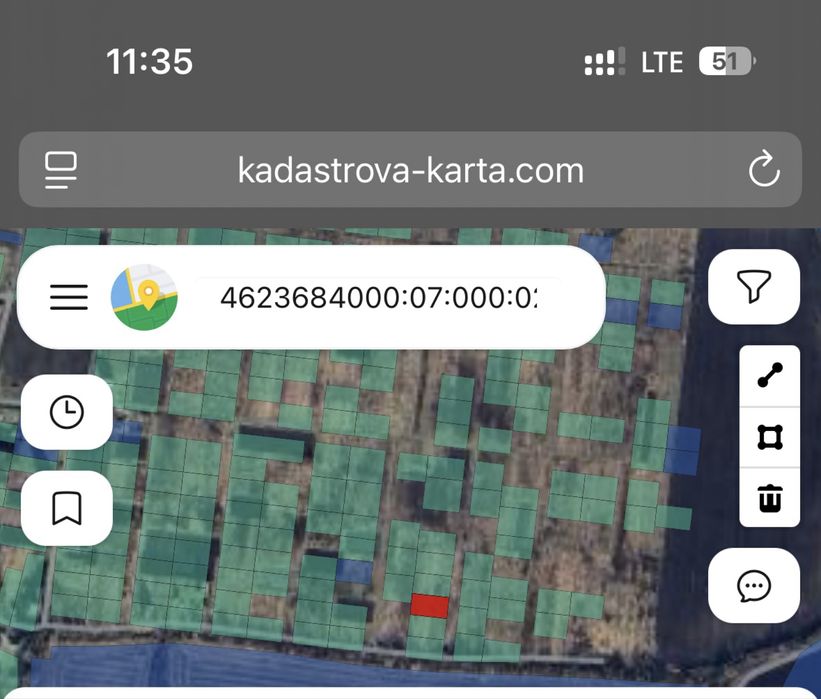This screenshot has height=699, width=821.
Task: Open the chat message bubble button
Action: (x=753, y=585)
